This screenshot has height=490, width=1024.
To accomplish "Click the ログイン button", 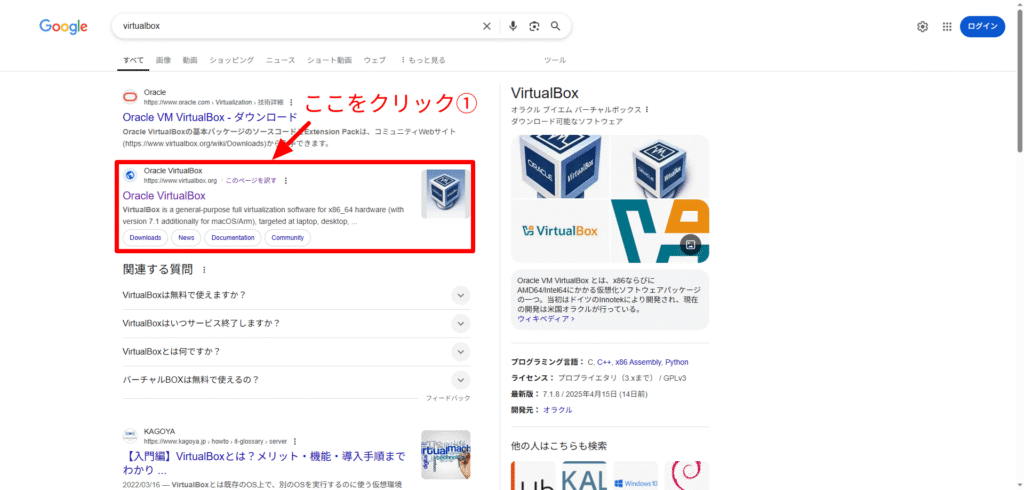I will tap(982, 27).
